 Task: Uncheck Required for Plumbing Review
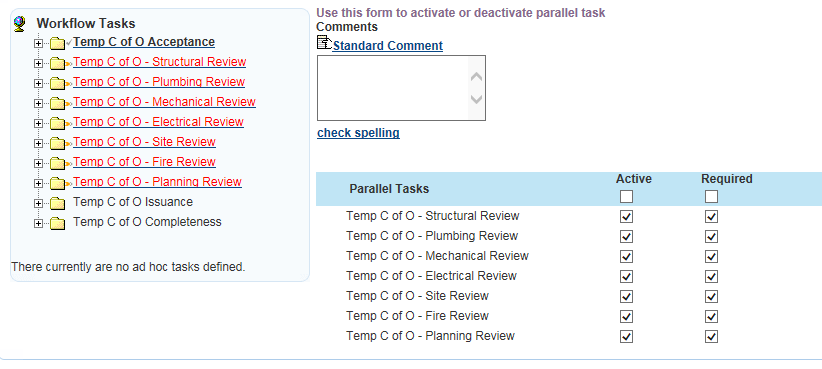pos(711,237)
